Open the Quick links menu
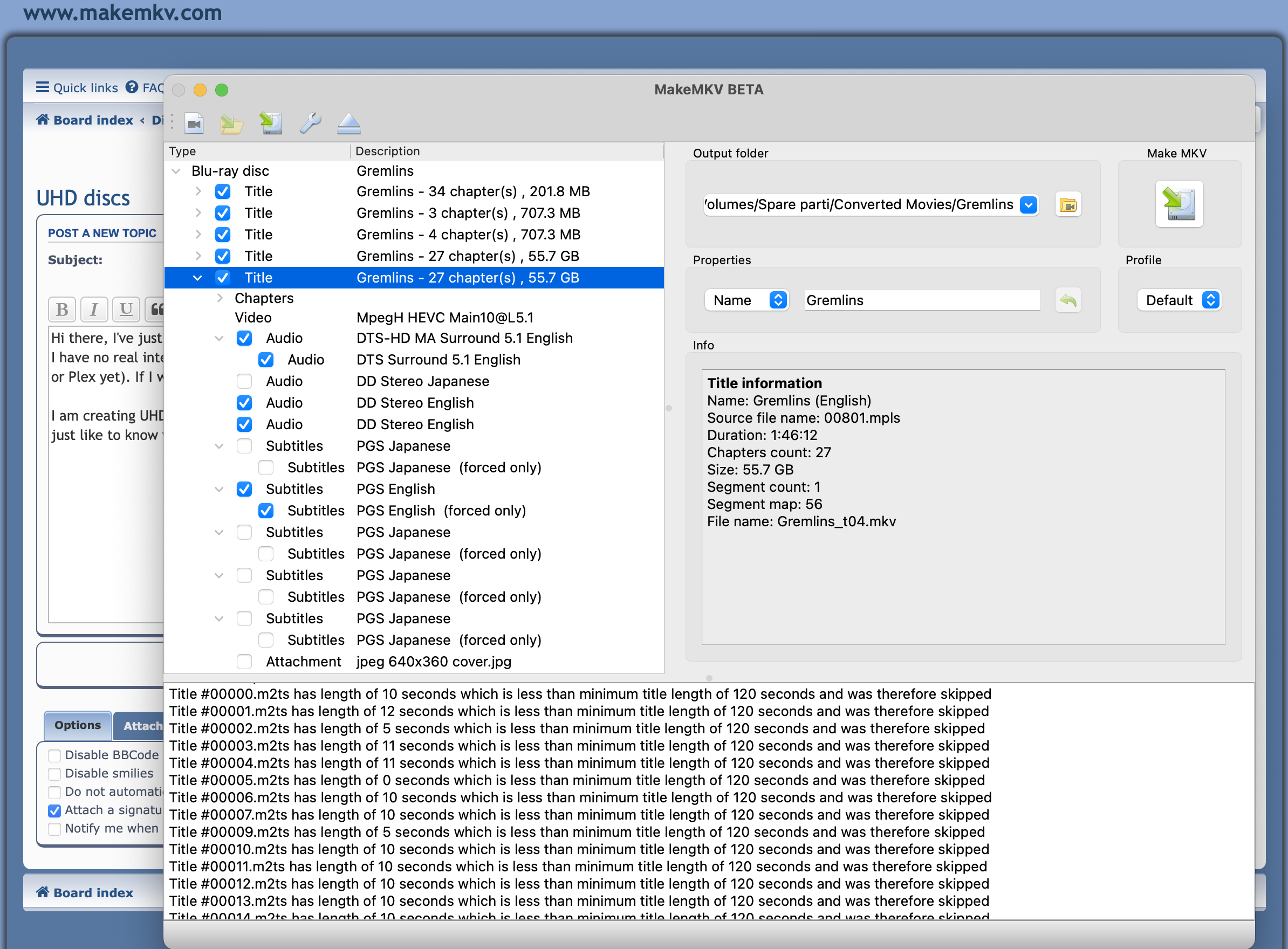This screenshot has height=949, width=1288. pos(77,87)
